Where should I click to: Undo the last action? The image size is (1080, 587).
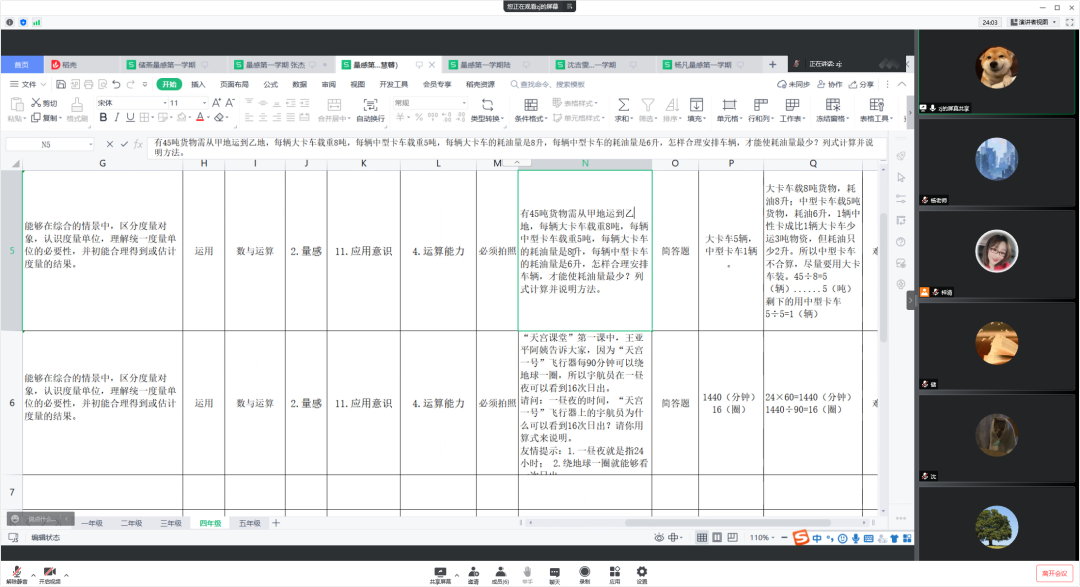tap(116, 84)
